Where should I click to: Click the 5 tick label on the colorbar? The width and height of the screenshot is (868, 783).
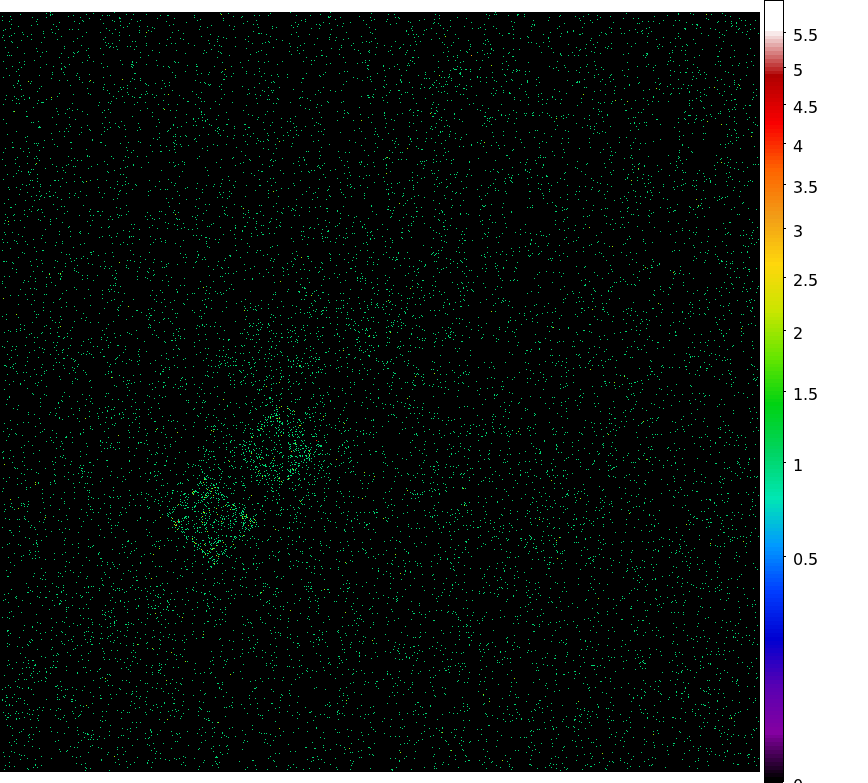(x=798, y=71)
